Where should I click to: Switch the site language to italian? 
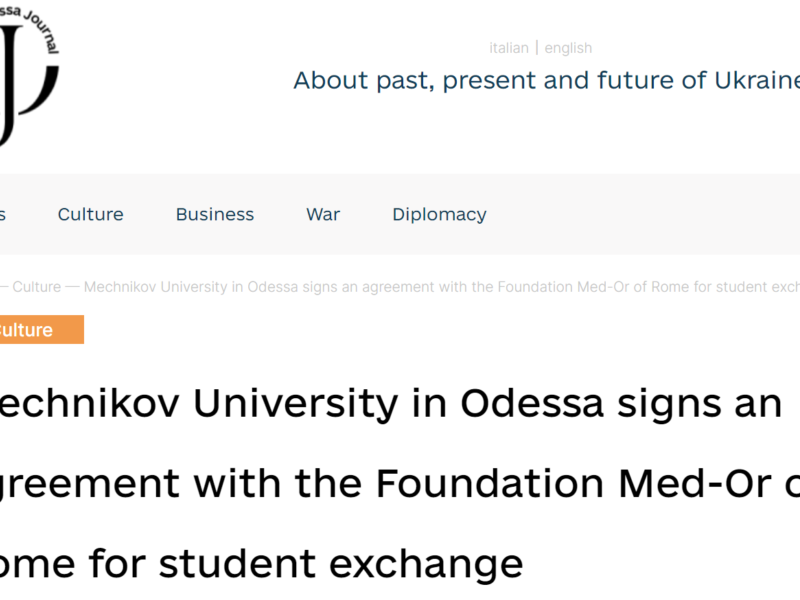click(510, 47)
